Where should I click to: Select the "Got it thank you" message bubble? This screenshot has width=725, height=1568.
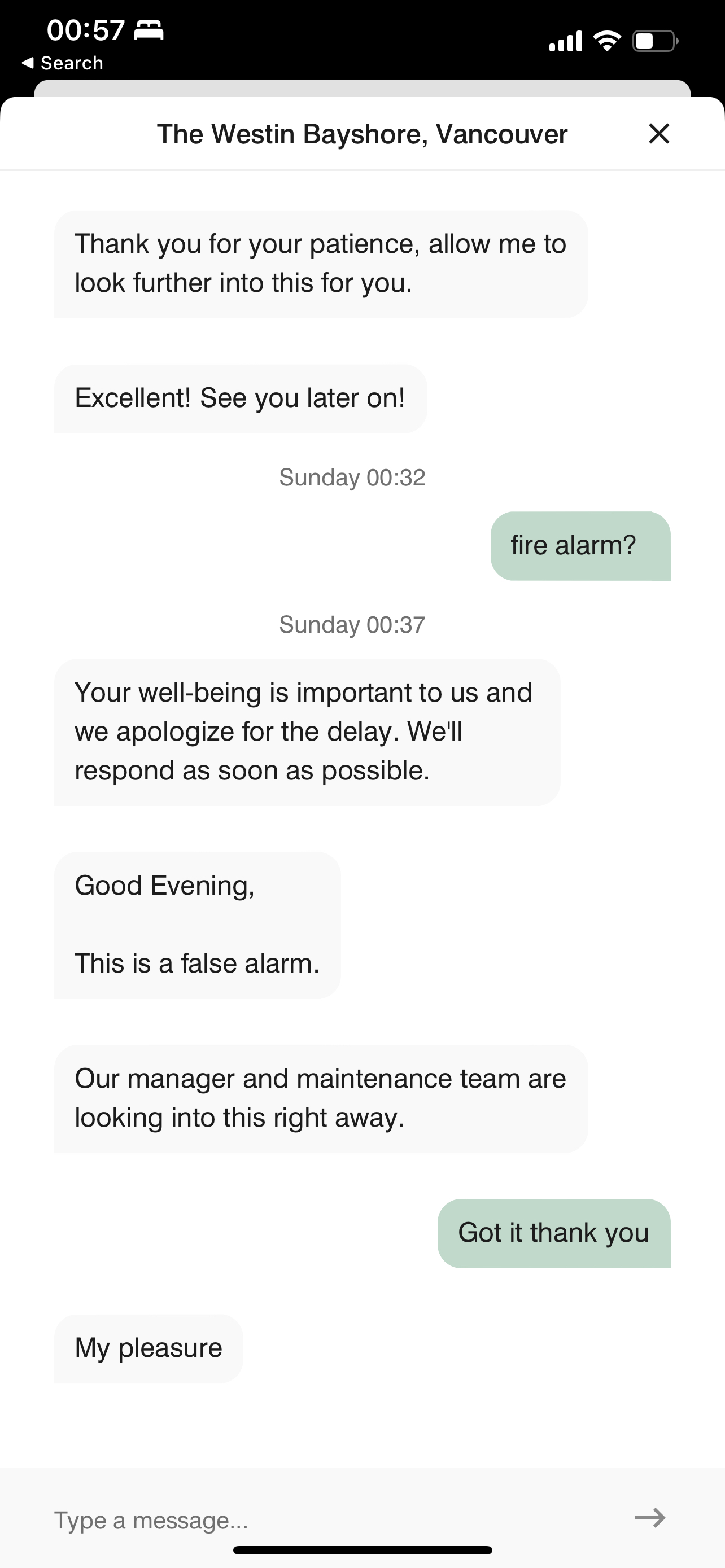[554, 1233]
